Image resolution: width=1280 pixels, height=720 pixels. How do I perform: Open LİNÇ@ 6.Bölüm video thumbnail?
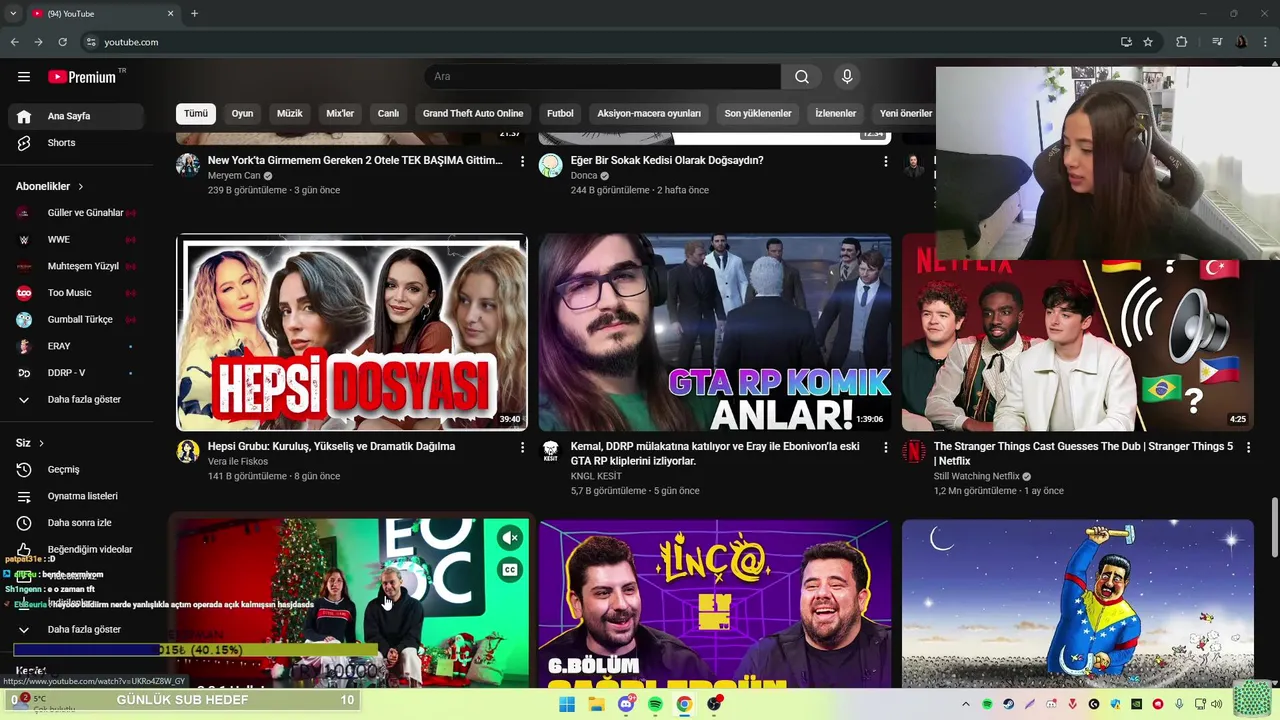click(715, 604)
